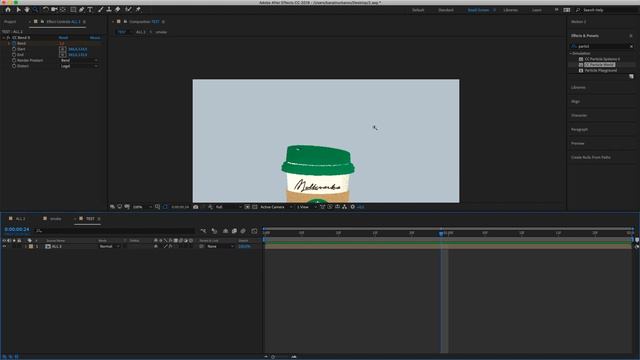Open the Composition Mini-Flowchart in timeline

pyautogui.click(x=203, y=231)
